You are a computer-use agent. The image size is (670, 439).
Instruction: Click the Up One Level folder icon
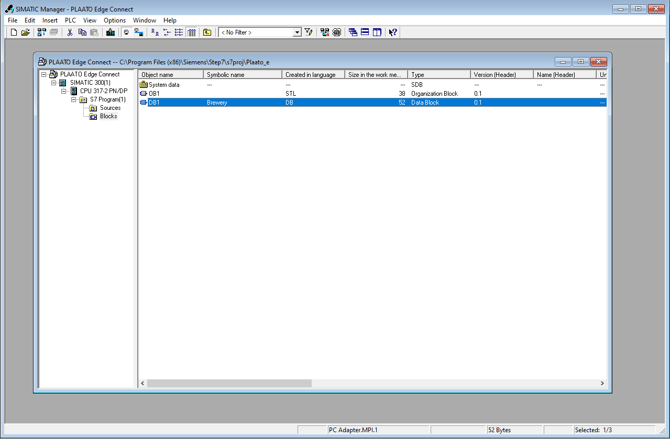coord(207,33)
